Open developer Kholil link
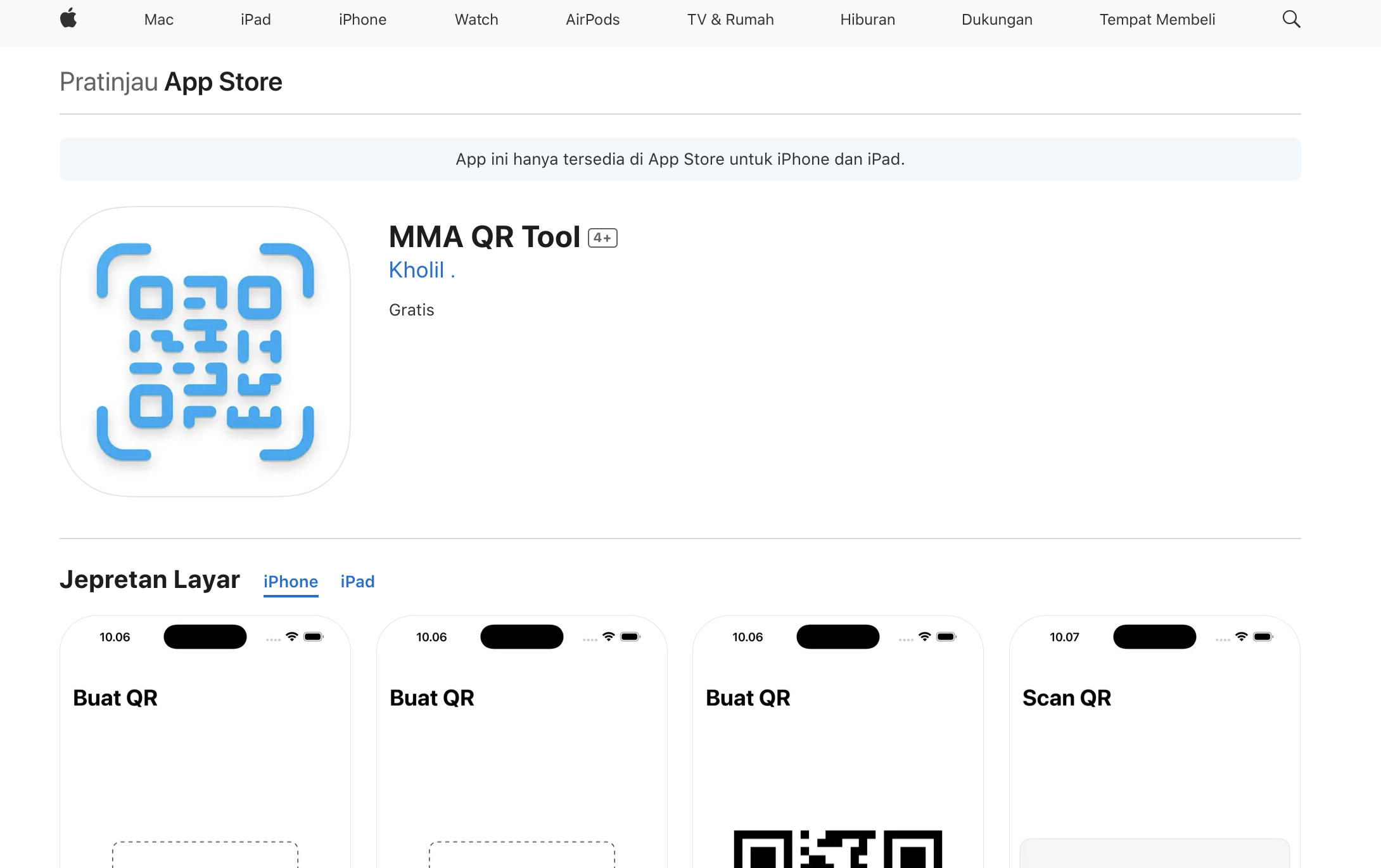Image resolution: width=1381 pixels, height=868 pixels. 421,270
